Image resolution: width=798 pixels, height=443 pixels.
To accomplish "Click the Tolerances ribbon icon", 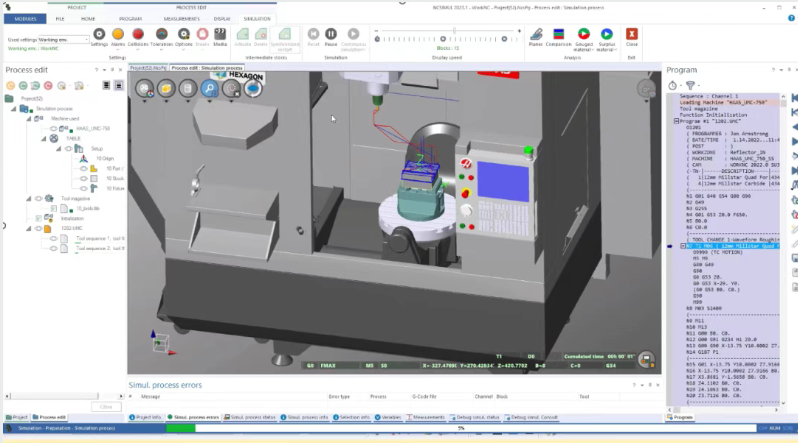I will coord(161,36).
